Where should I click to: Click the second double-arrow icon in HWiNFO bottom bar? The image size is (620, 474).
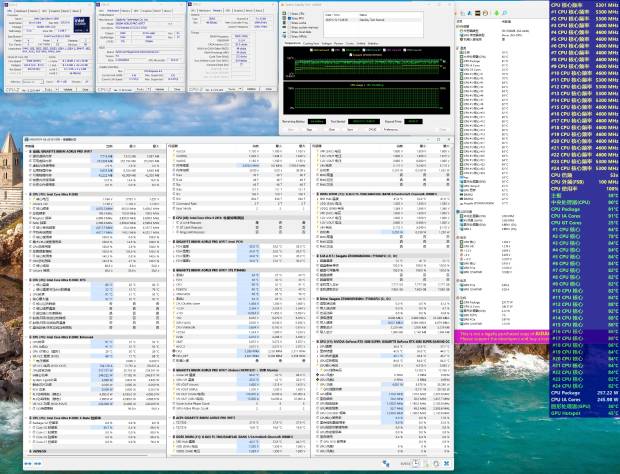(38, 463)
